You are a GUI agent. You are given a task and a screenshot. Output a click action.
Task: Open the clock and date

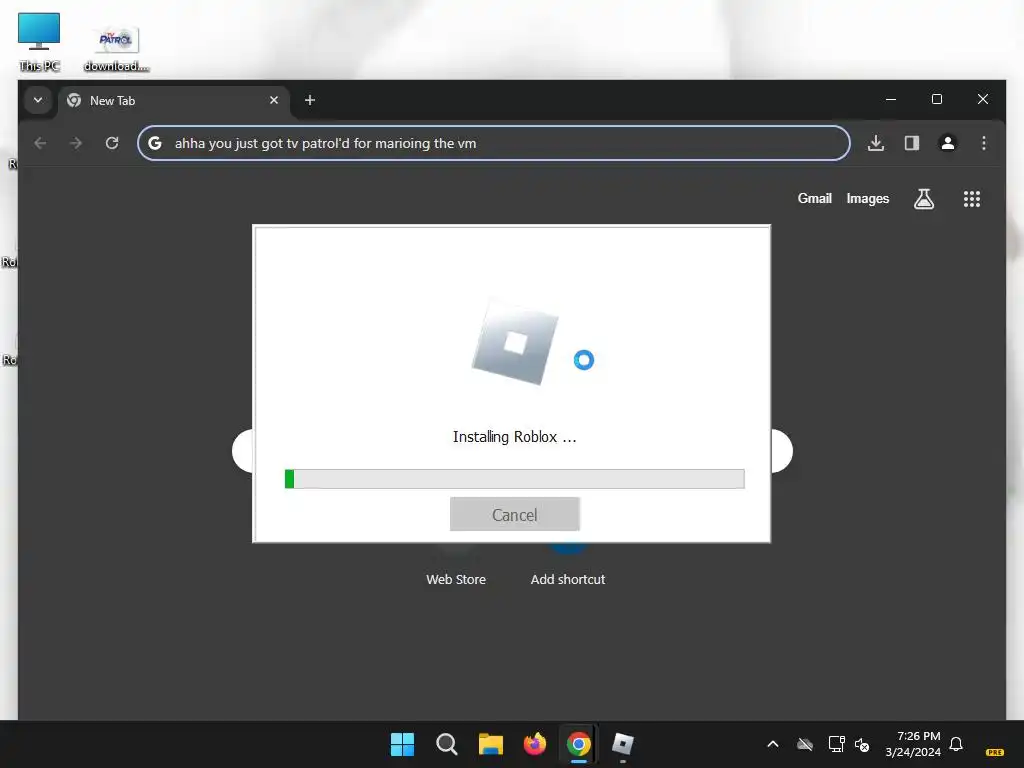pyautogui.click(x=913, y=744)
